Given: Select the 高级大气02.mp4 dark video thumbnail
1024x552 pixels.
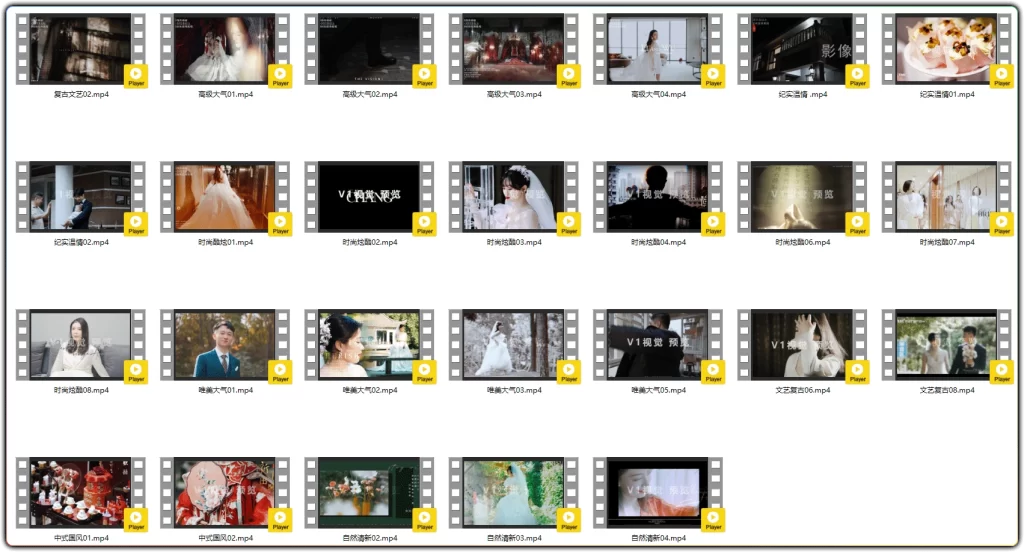Looking at the screenshot, I should tap(369, 49).
